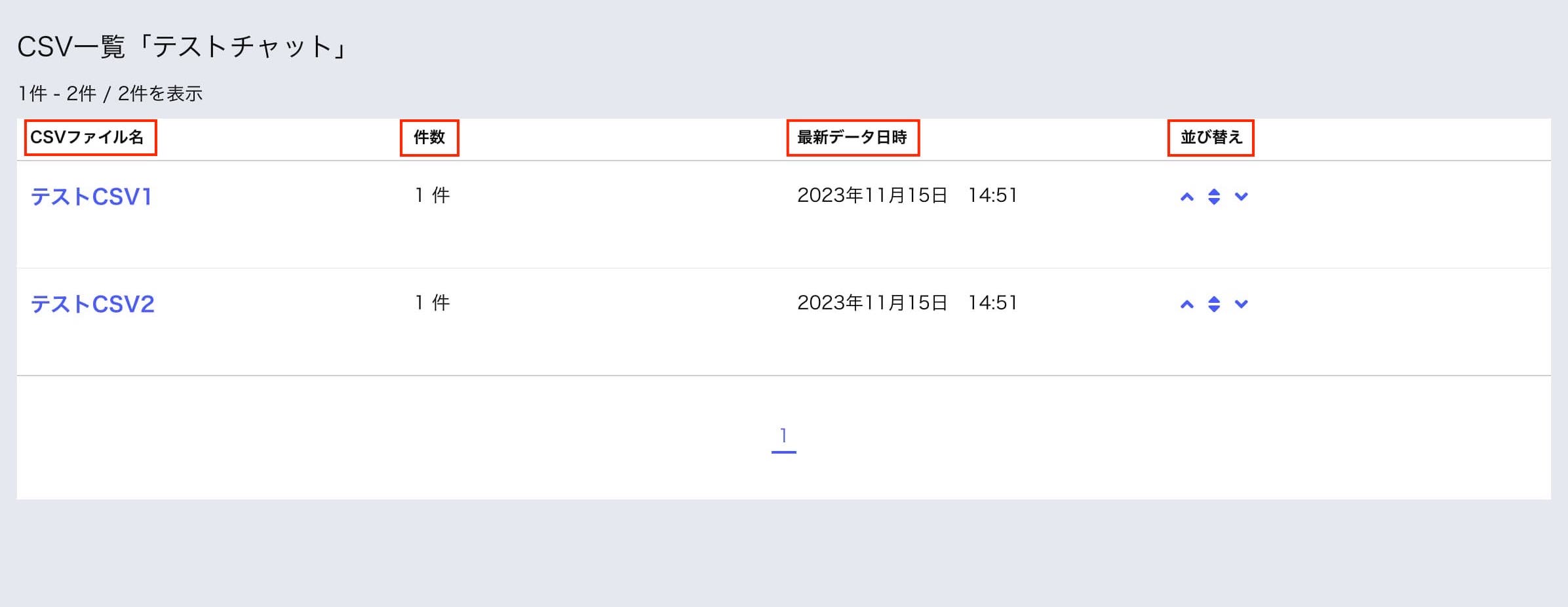Move テストCSV2 down using the down arrow icon

[x=1241, y=303]
